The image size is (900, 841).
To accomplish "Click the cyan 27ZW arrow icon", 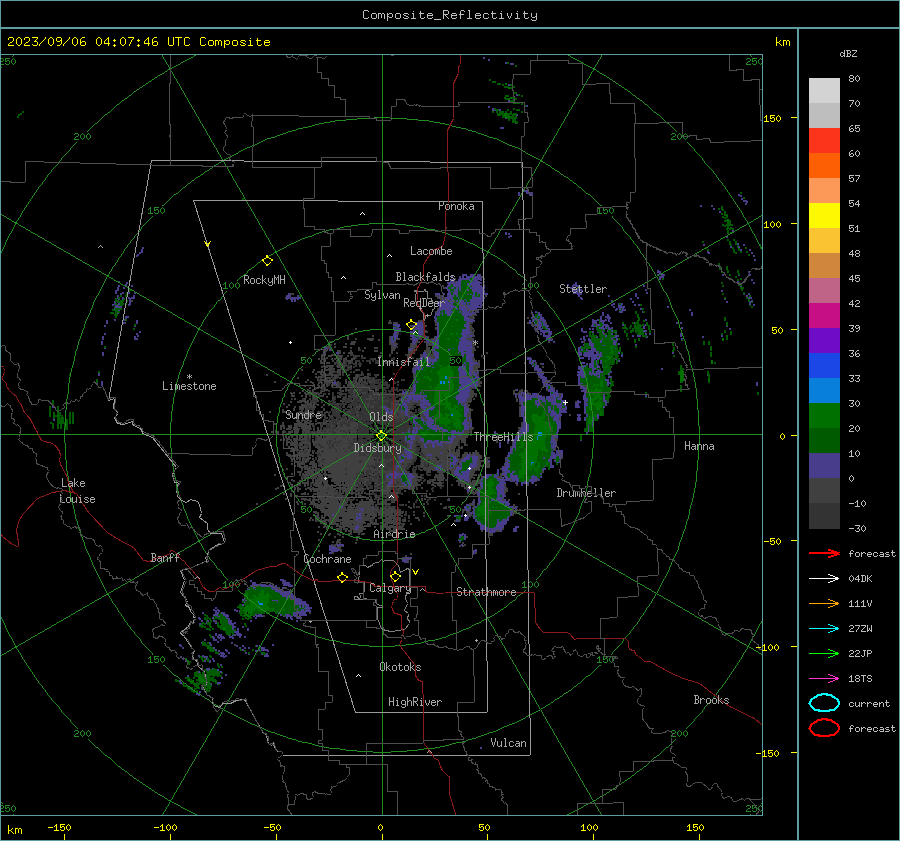I will point(824,629).
